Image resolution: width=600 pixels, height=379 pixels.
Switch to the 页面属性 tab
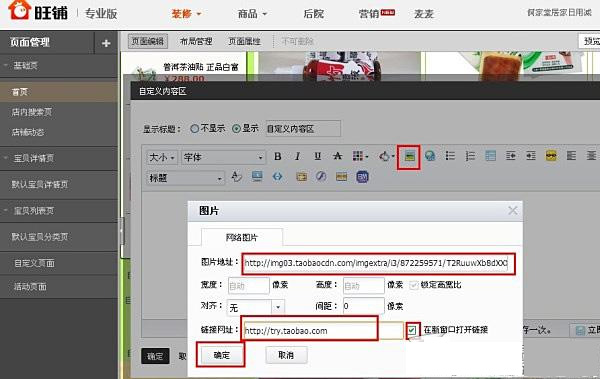(245, 41)
